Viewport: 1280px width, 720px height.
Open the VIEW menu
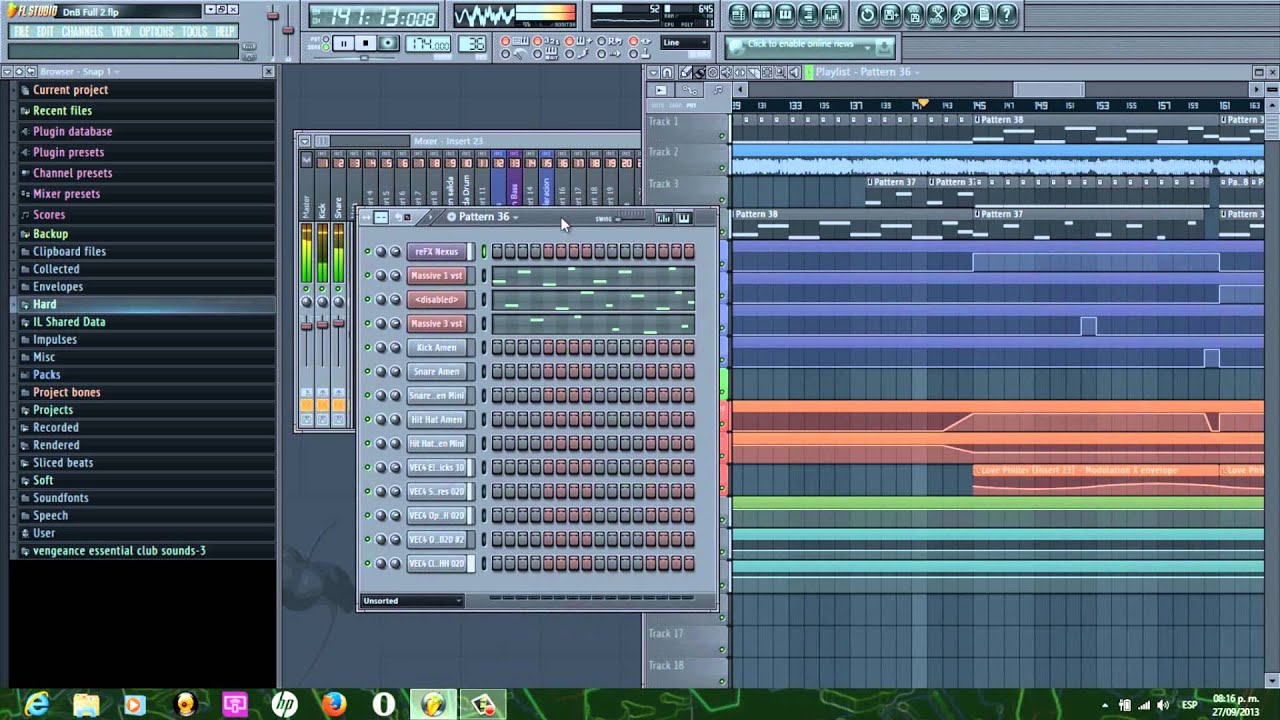pyautogui.click(x=121, y=32)
